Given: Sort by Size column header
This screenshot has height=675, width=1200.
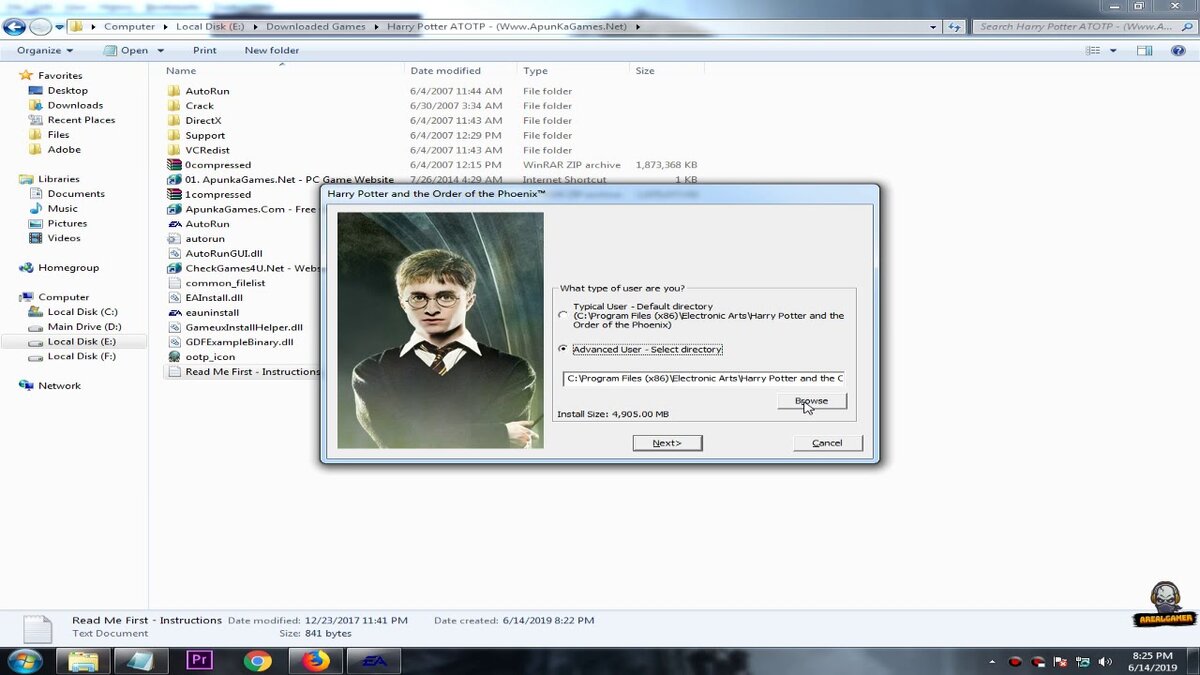Looking at the screenshot, I should tap(645, 71).
